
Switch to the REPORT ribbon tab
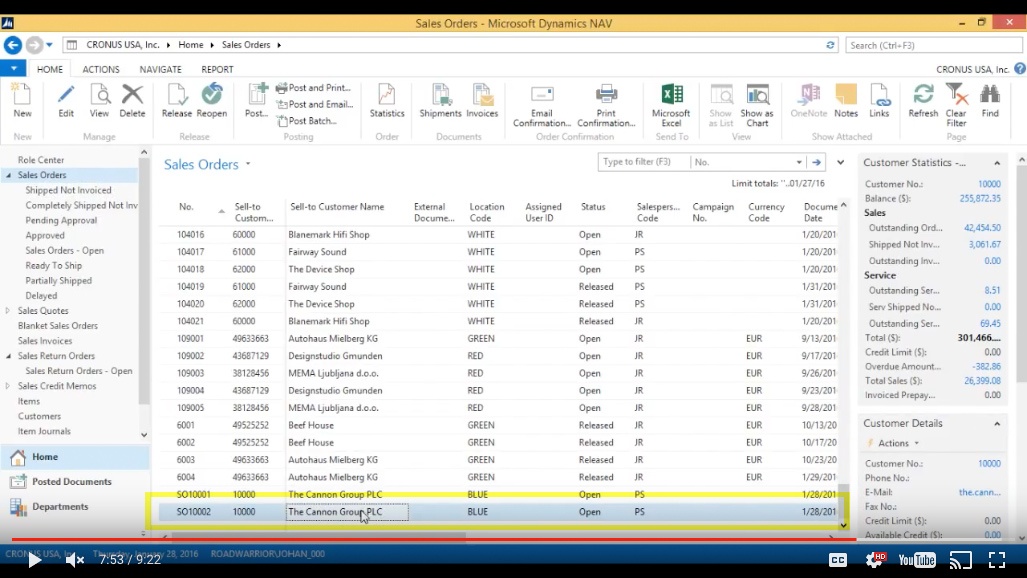(217, 69)
